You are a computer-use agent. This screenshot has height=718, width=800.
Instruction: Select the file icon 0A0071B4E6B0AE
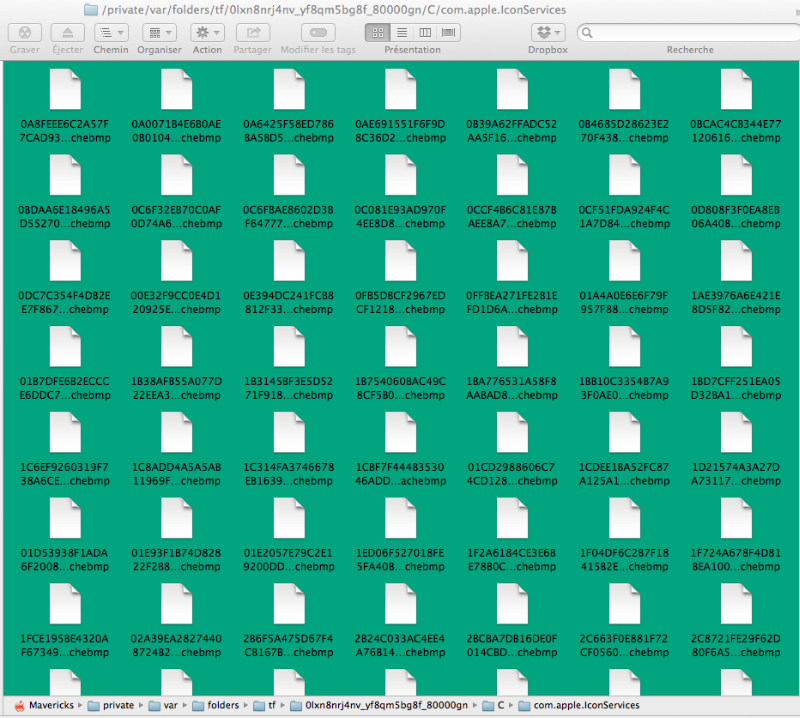pyautogui.click(x=177, y=90)
